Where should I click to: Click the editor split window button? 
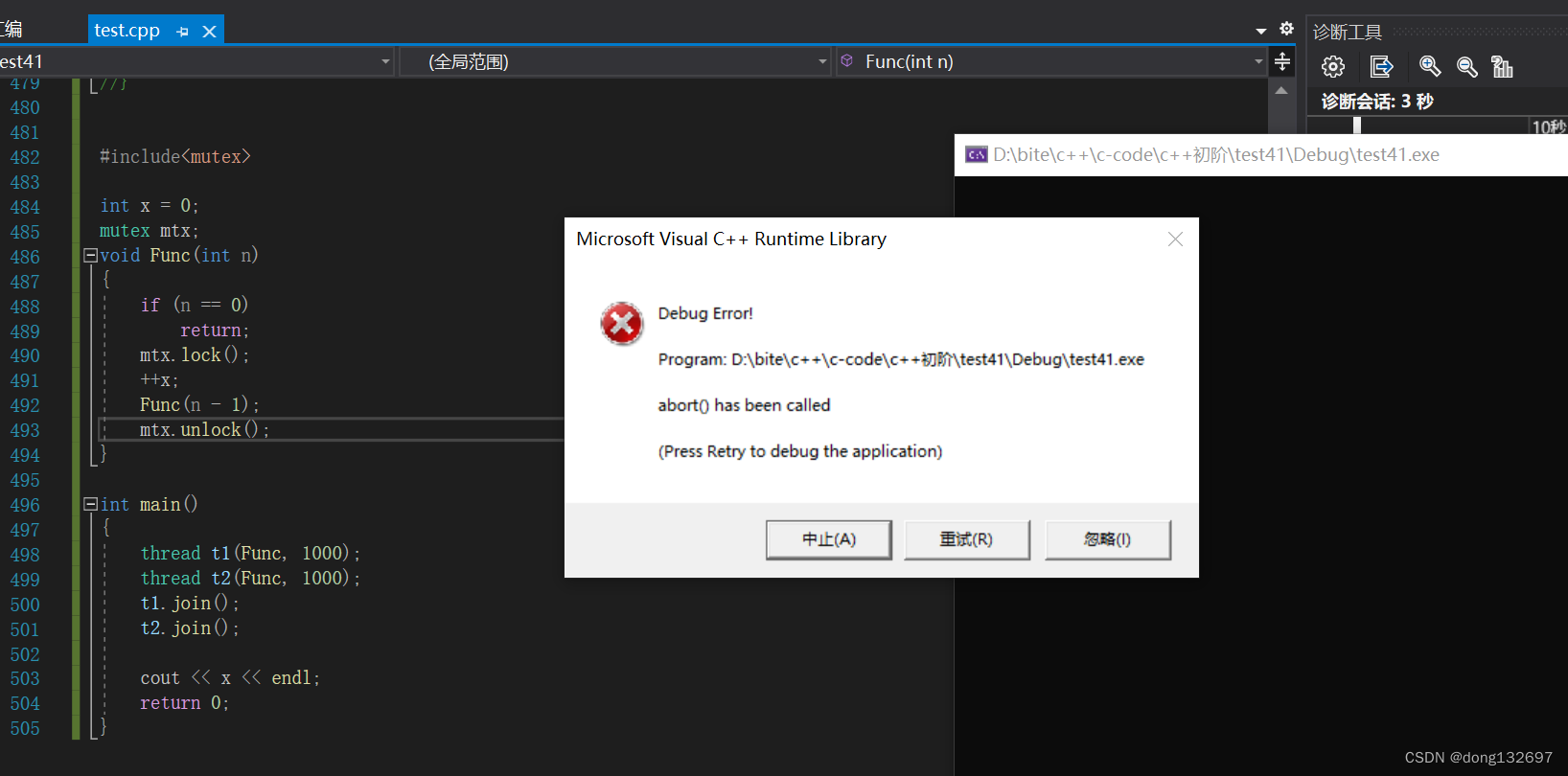(1281, 62)
